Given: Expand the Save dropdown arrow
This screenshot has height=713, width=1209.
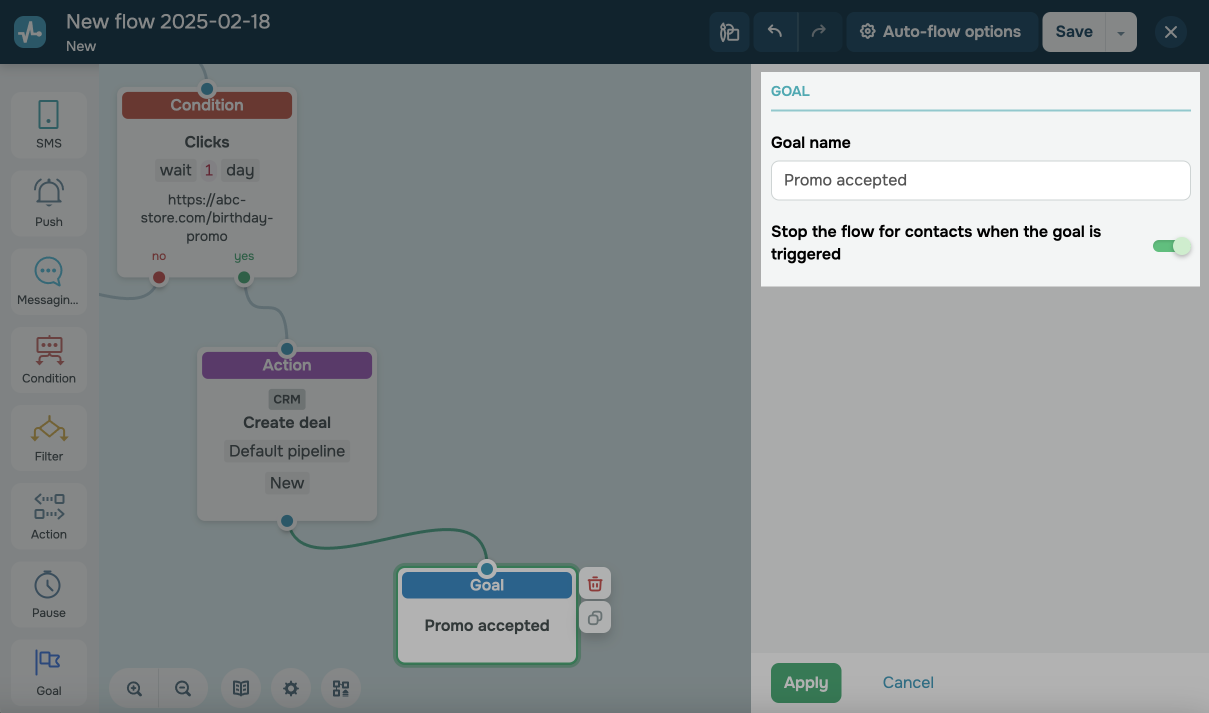Looking at the screenshot, I should (x=1121, y=33).
